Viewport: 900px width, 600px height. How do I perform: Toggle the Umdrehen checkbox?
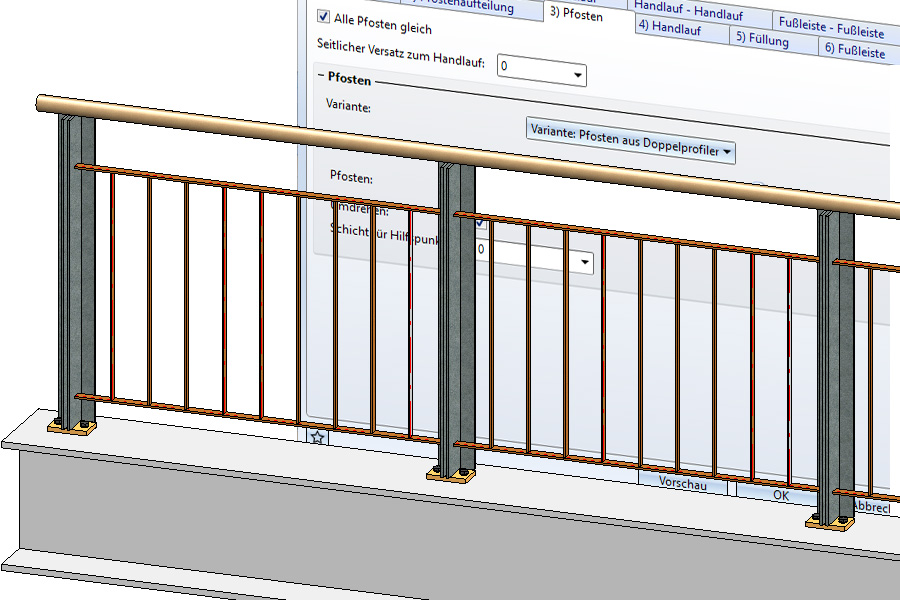click(x=482, y=221)
